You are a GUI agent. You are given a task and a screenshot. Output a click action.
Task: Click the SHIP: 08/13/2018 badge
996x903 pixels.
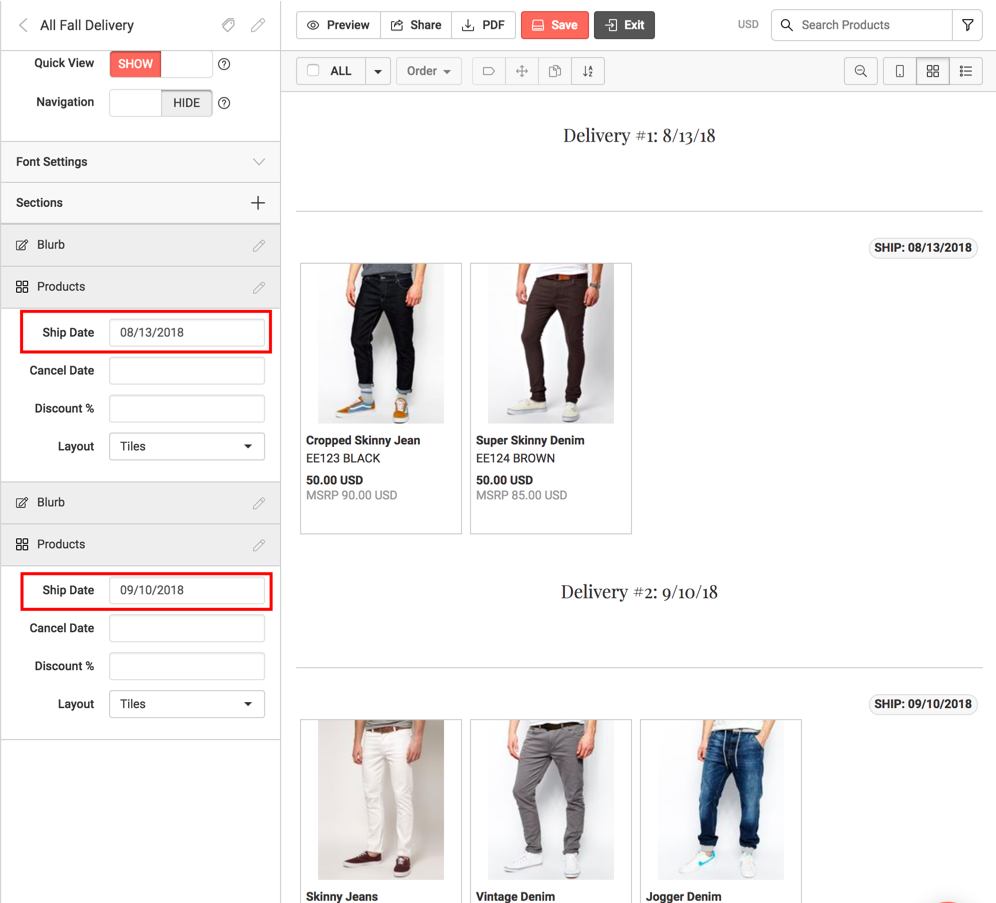(x=923, y=248)
